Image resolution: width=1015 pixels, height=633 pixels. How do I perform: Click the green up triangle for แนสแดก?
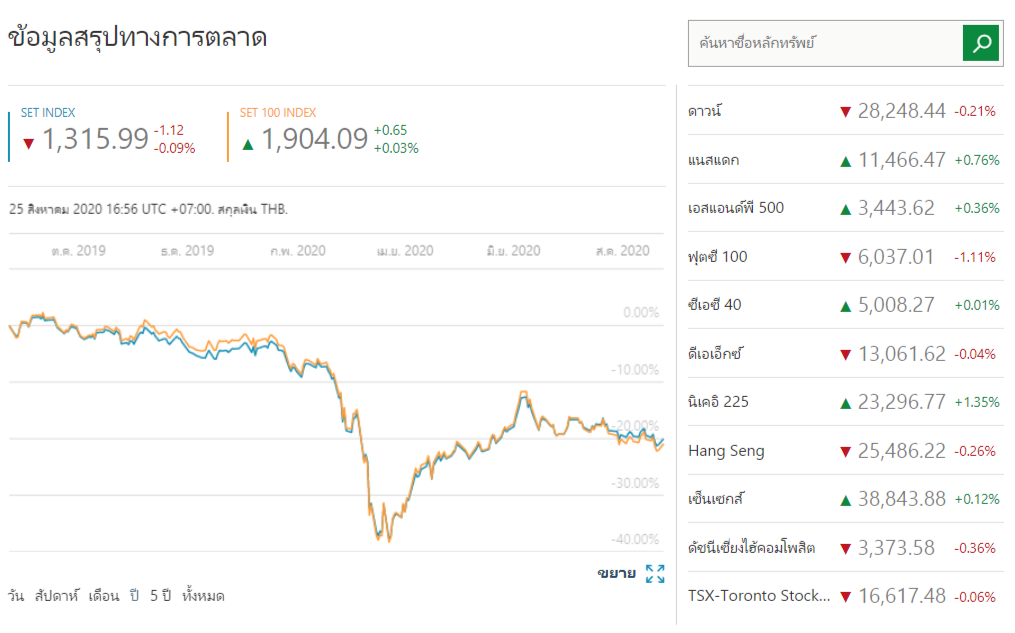[845, 160]
